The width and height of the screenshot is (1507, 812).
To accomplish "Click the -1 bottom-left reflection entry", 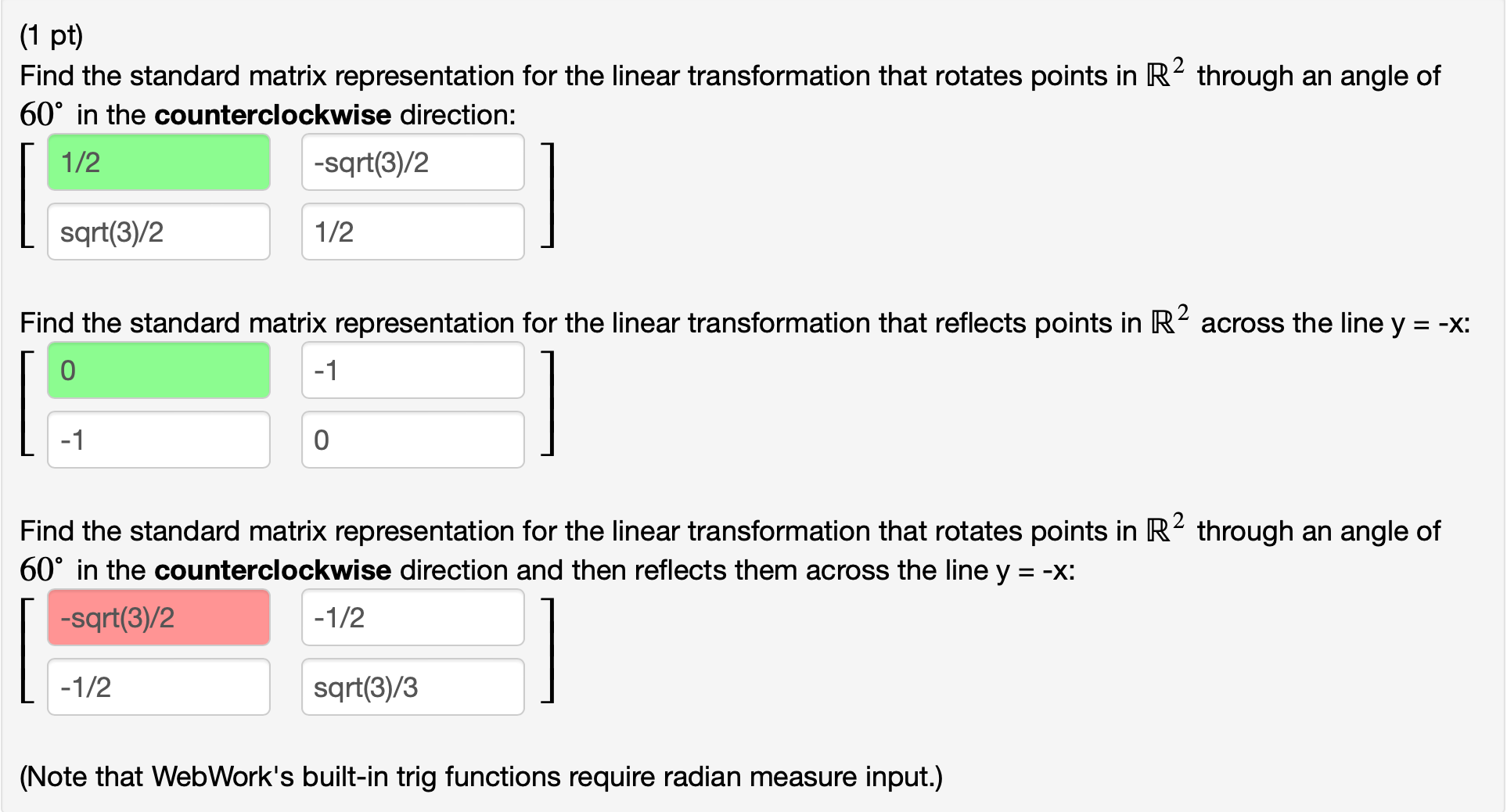I will tap(158, 439).
